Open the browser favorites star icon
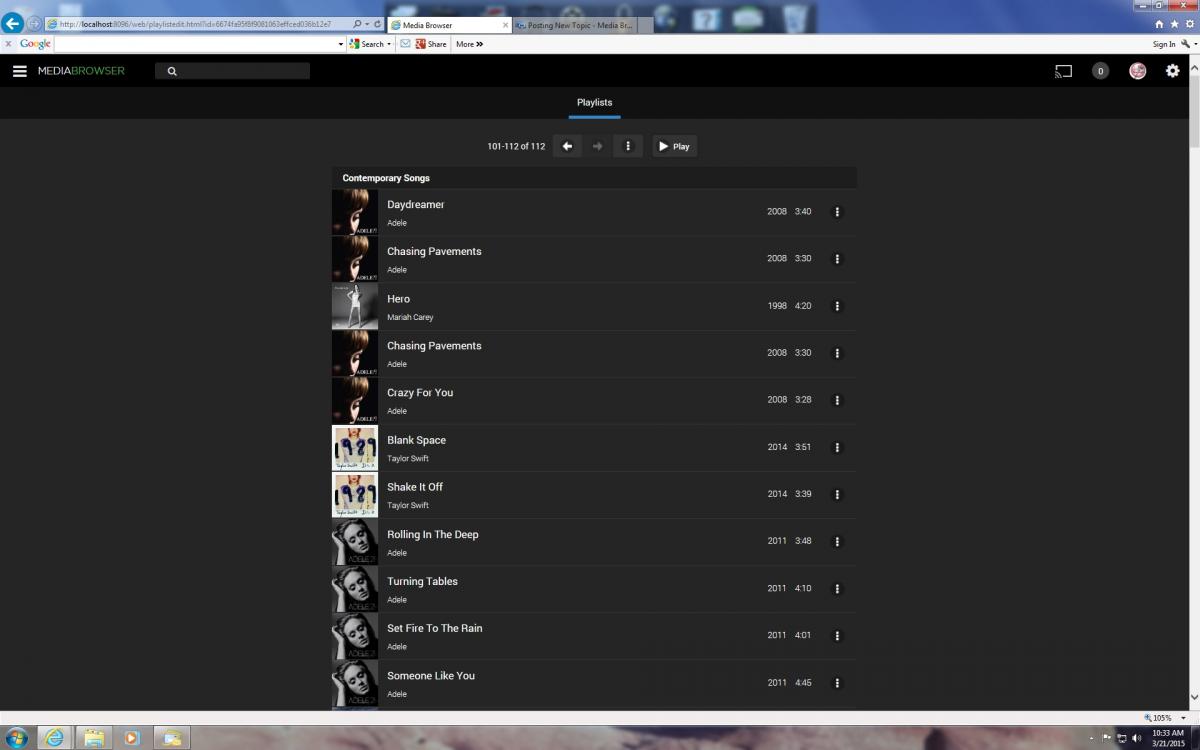The image size is (1200, 750). click(x=1173, y=24)
